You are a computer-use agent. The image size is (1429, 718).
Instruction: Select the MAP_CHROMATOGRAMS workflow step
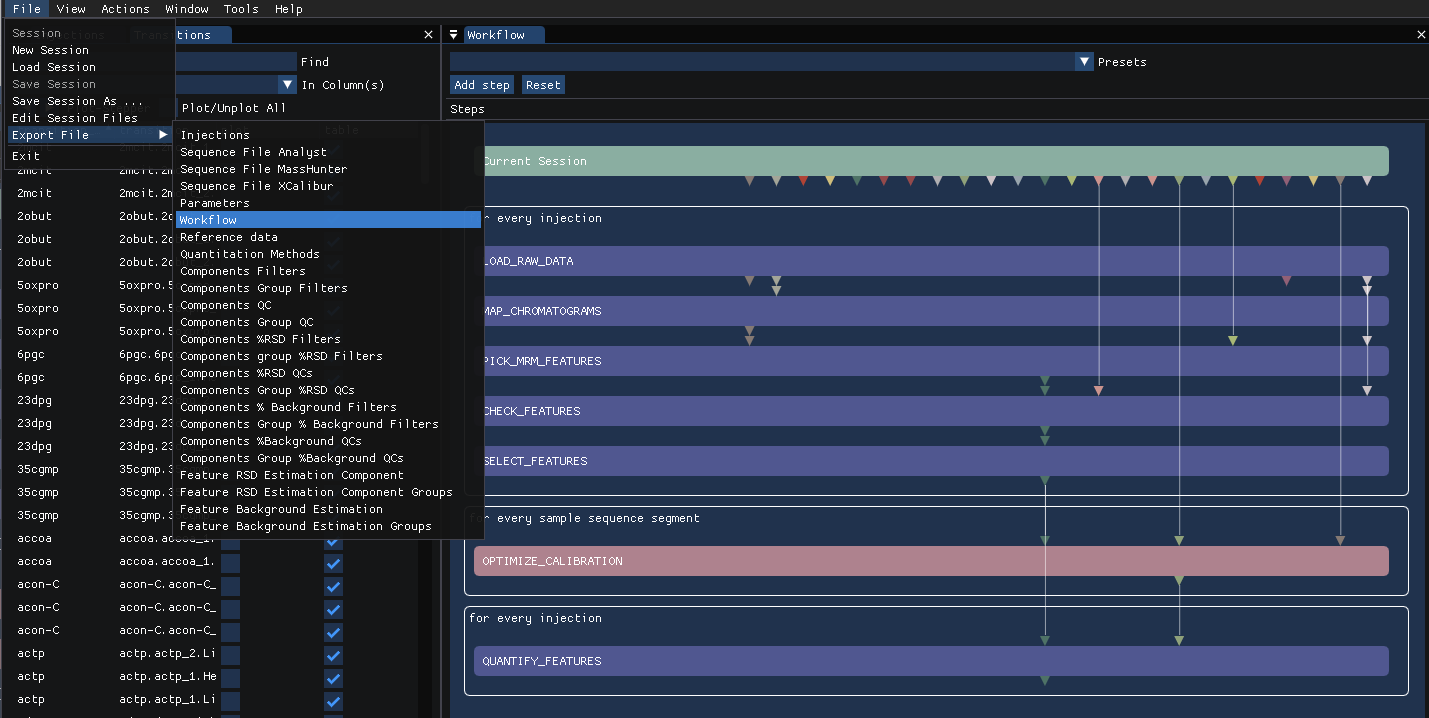tap(931, 311)
